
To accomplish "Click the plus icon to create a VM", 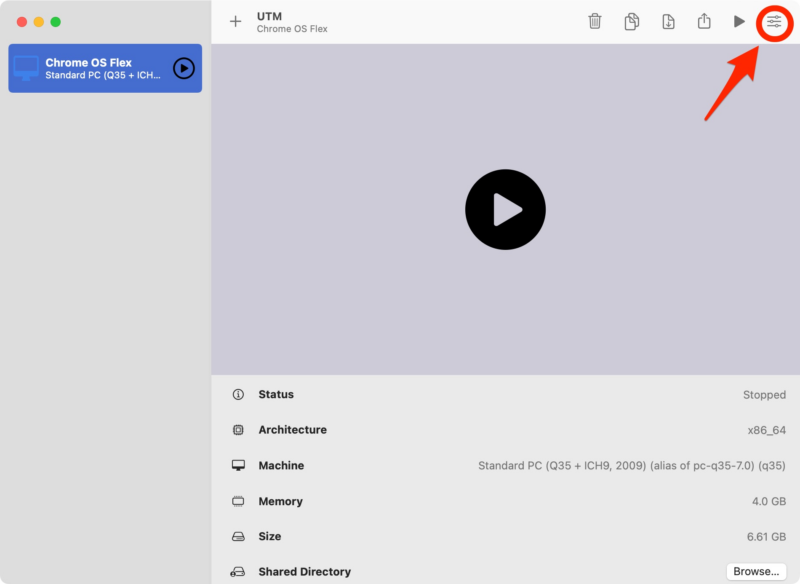I will (x=235, y=21).
